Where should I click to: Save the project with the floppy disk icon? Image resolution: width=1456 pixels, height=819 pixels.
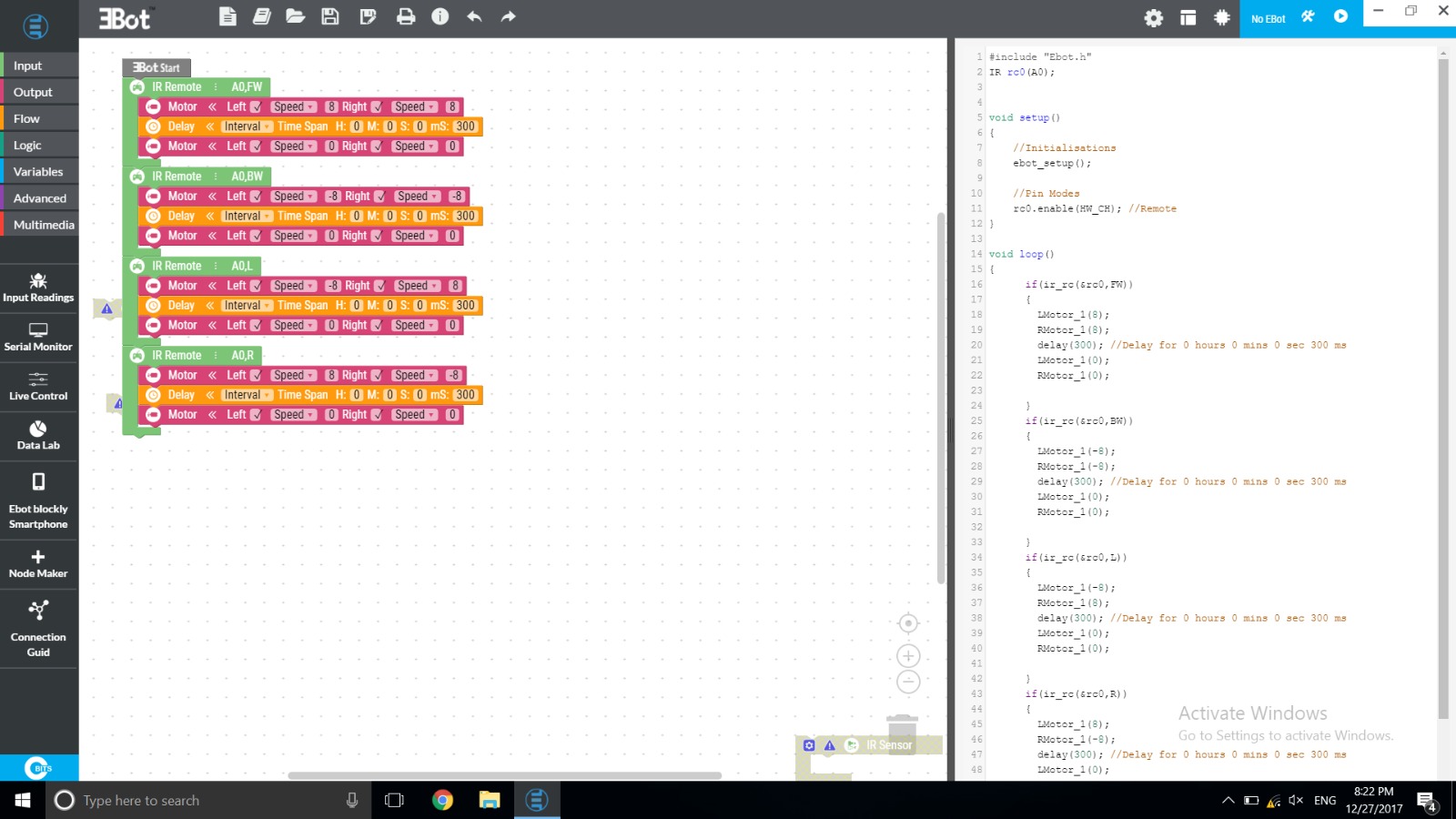click(x=330, y=16)
